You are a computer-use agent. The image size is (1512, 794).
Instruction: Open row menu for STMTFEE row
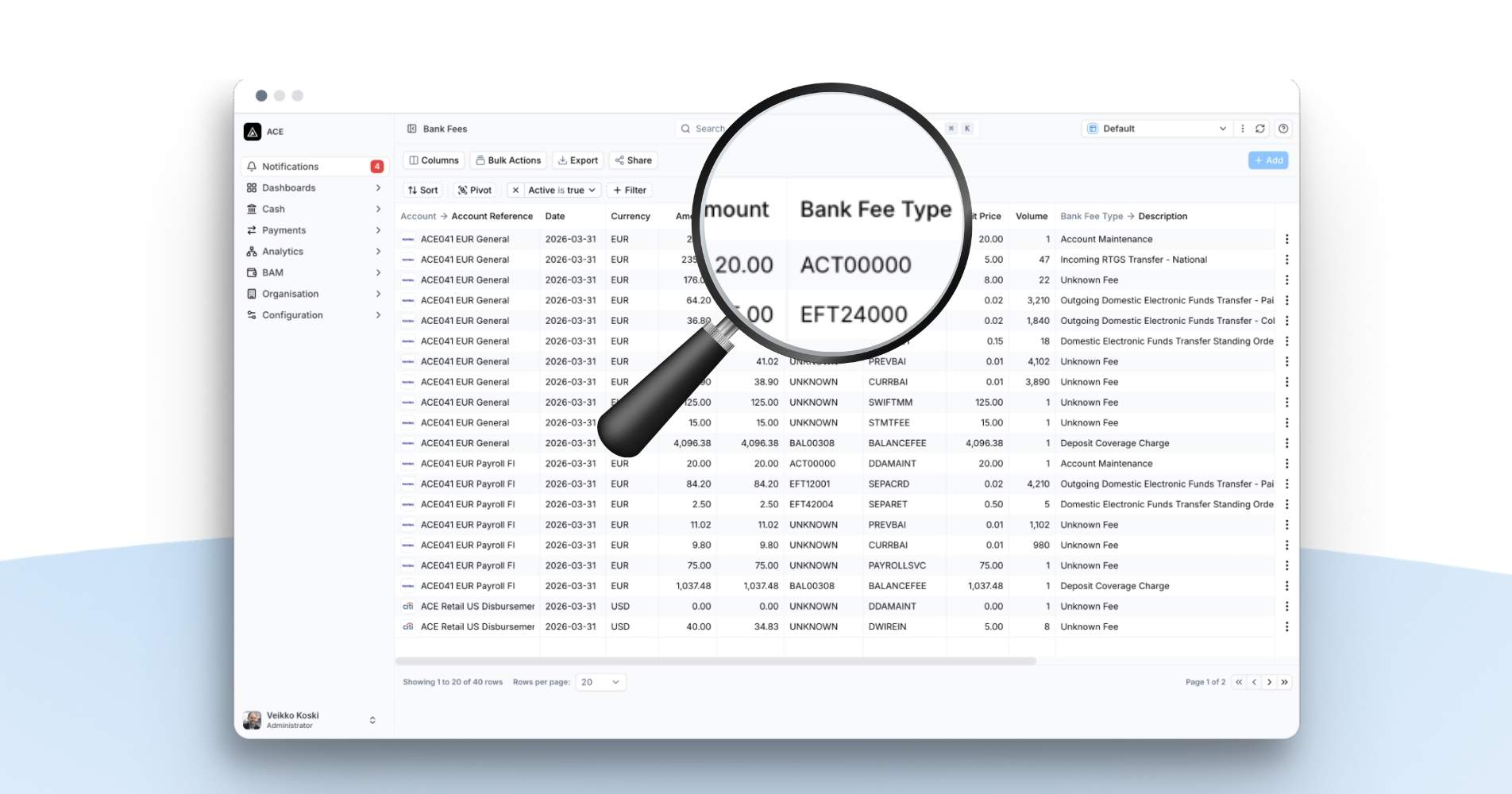point(1286,423)
